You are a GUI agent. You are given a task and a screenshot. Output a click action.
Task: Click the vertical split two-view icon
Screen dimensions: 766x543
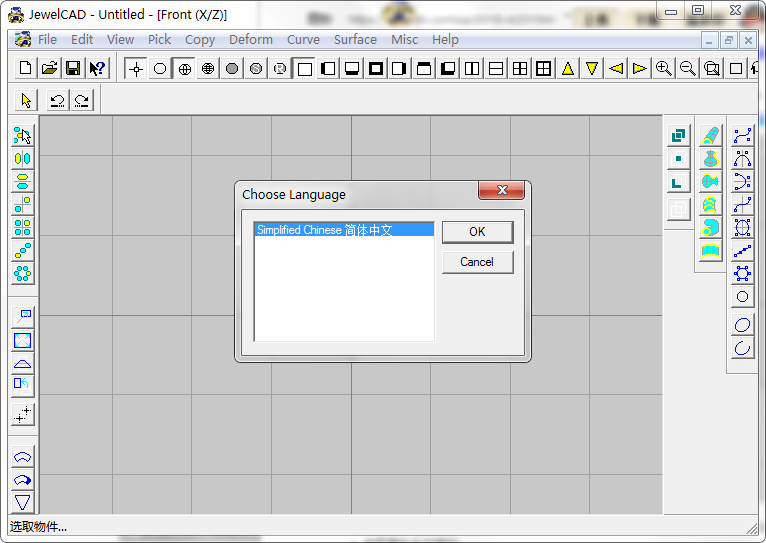472,69
